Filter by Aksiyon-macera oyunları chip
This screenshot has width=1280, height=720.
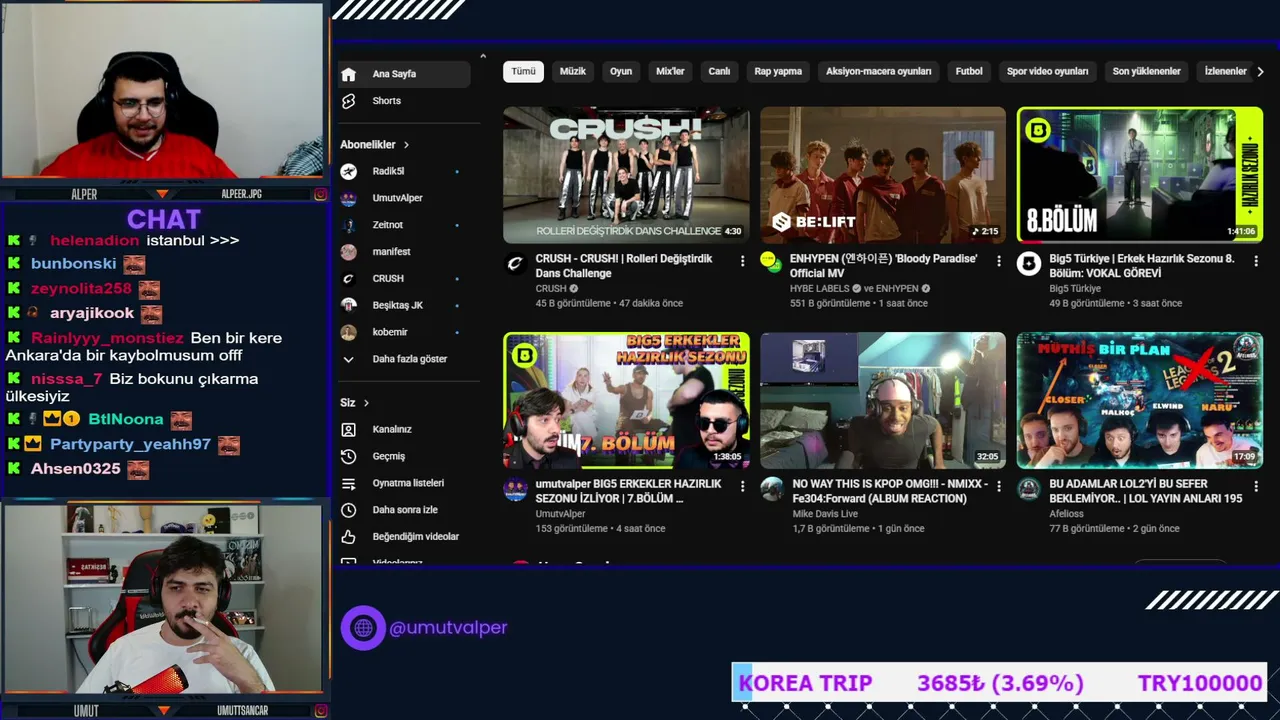pyautogui.click(x=878, y=71)
